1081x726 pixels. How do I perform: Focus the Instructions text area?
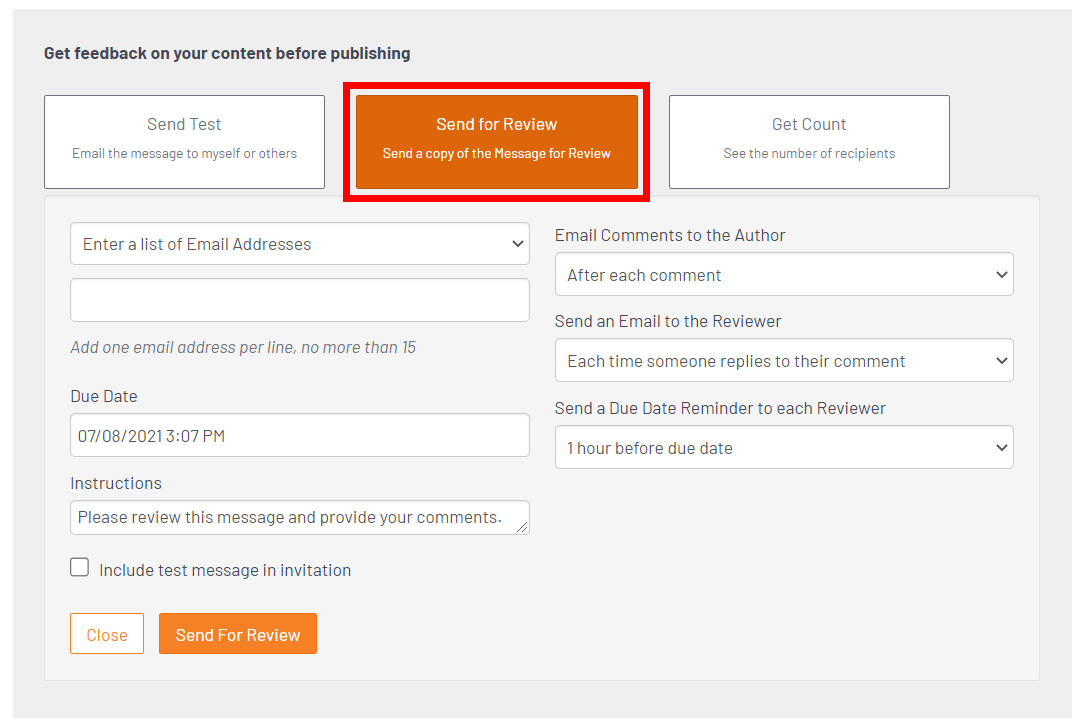coord(290,517)
